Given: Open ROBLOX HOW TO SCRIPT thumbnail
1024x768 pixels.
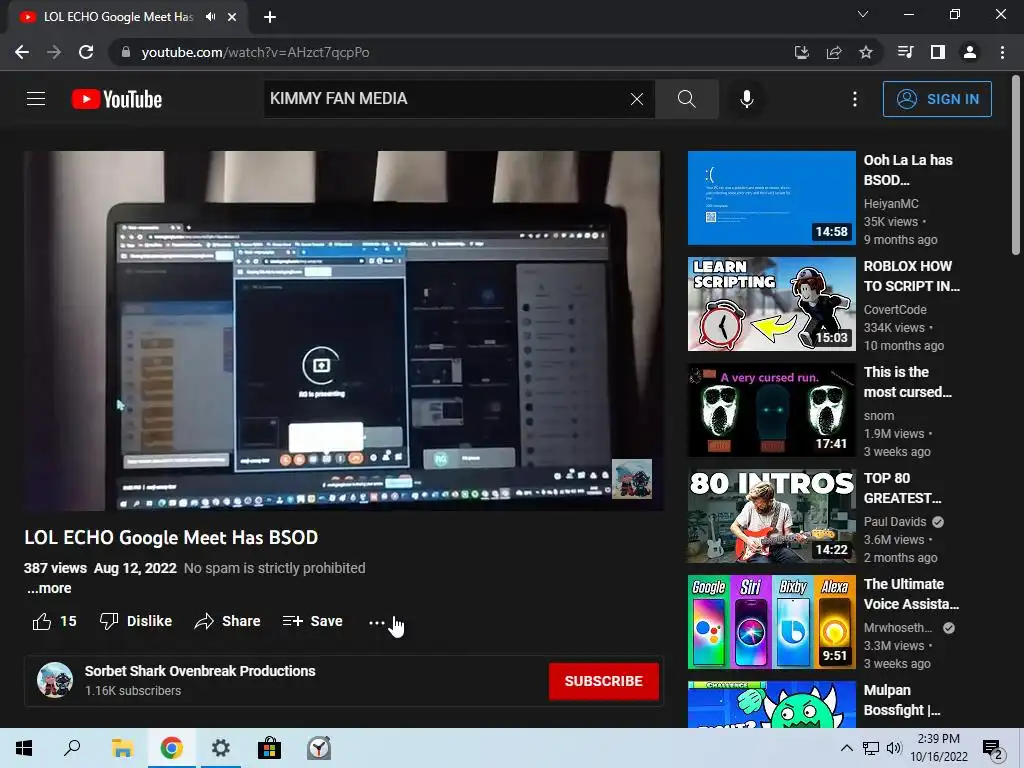Looking at the screenshot, I should [x=771, y=304].
